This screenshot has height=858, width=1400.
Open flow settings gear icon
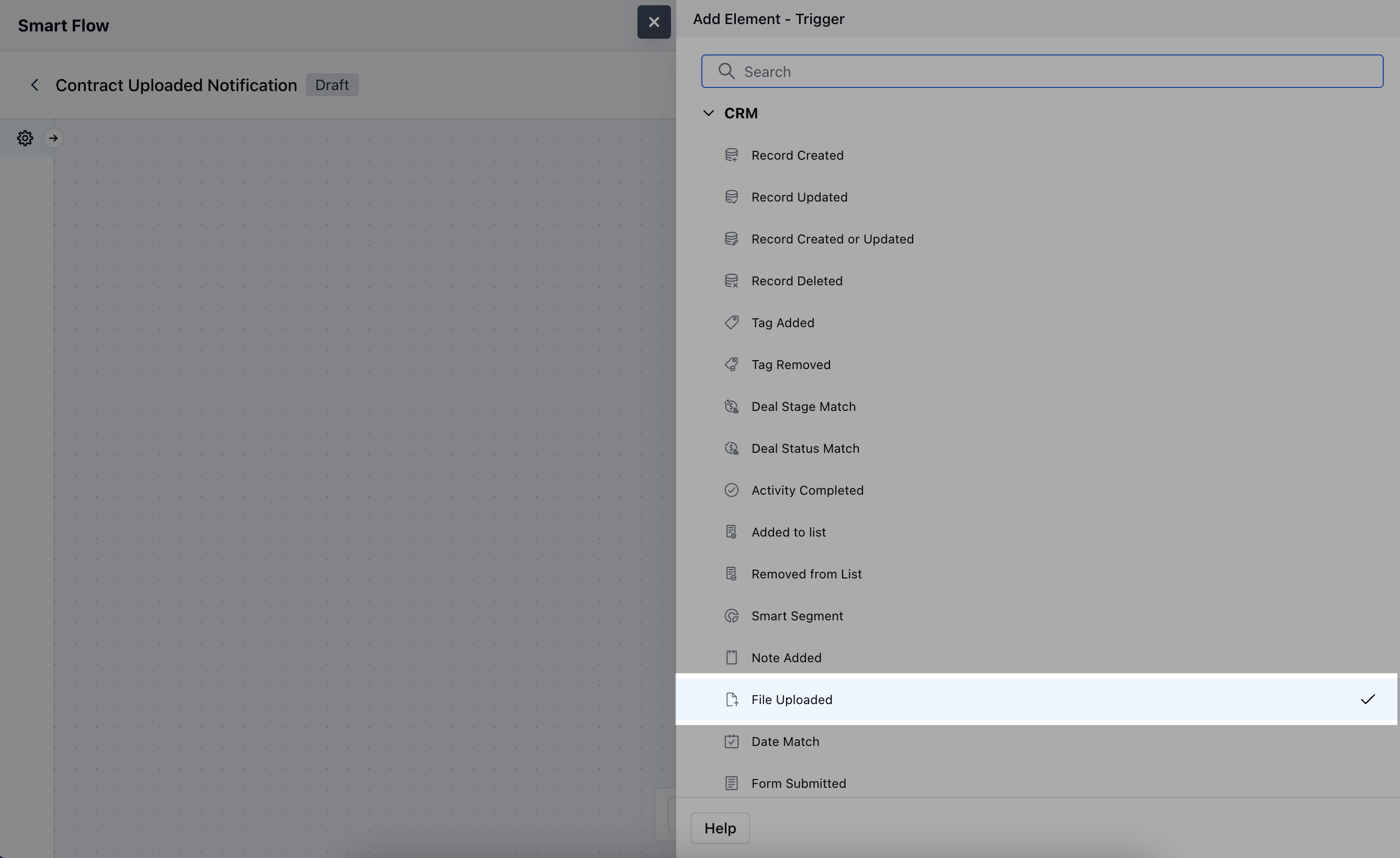25,138
